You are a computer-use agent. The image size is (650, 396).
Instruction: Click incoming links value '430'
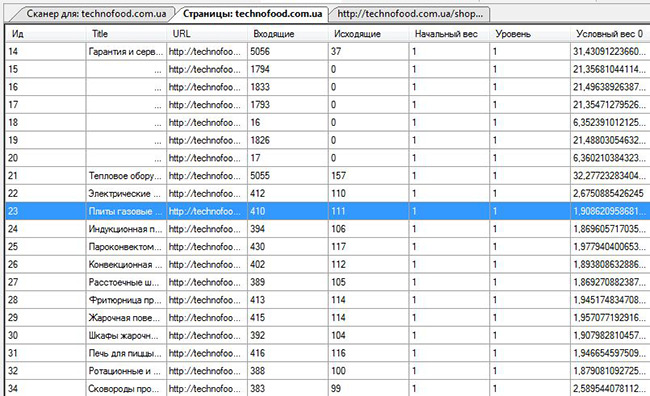[x=288, y=247]
